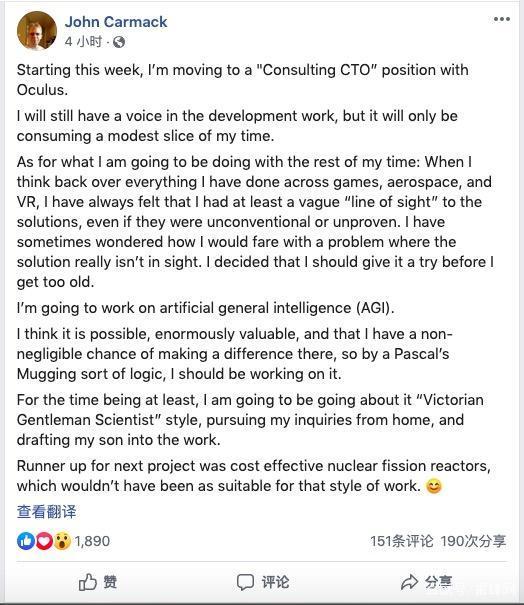
Task: Open the three-dot post options menu
Action: click(502, 19)
